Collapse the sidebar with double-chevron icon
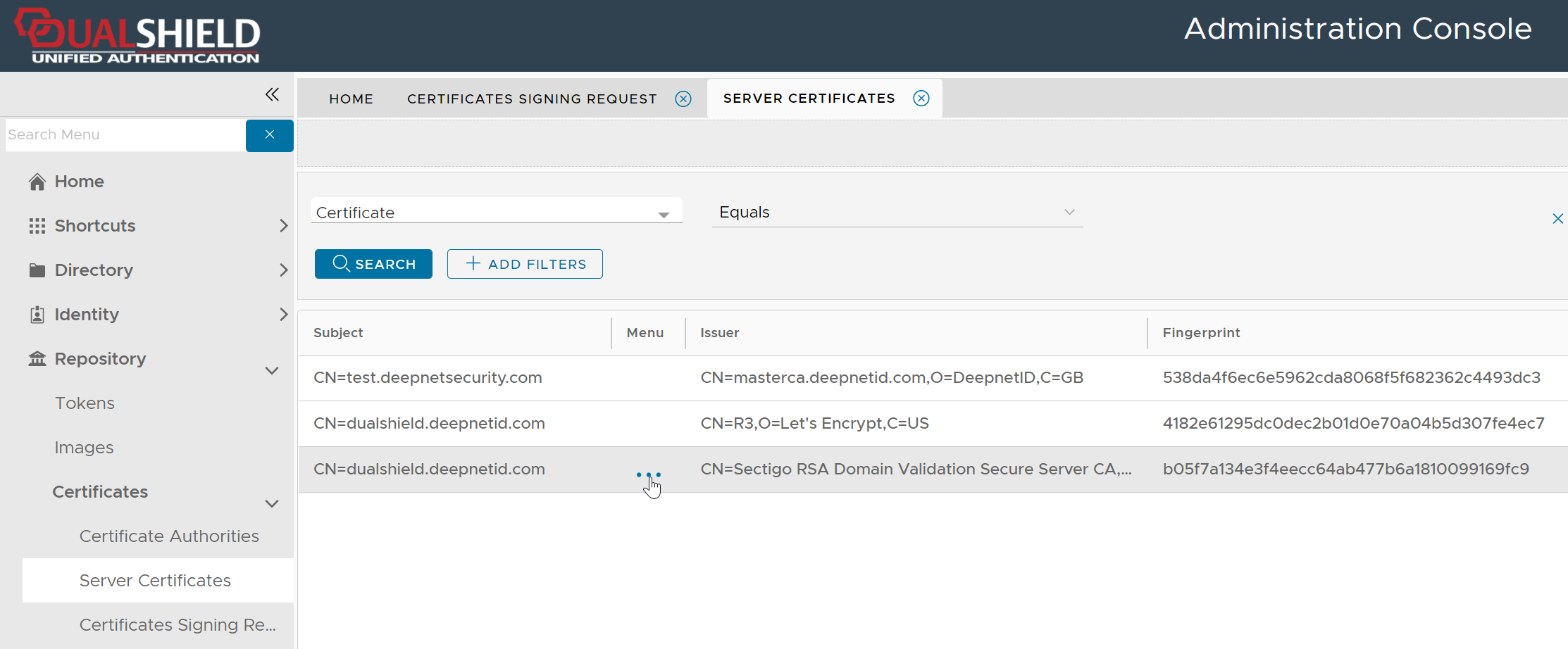The height and width of the screenshot is (649, 1568). point(272,94)
